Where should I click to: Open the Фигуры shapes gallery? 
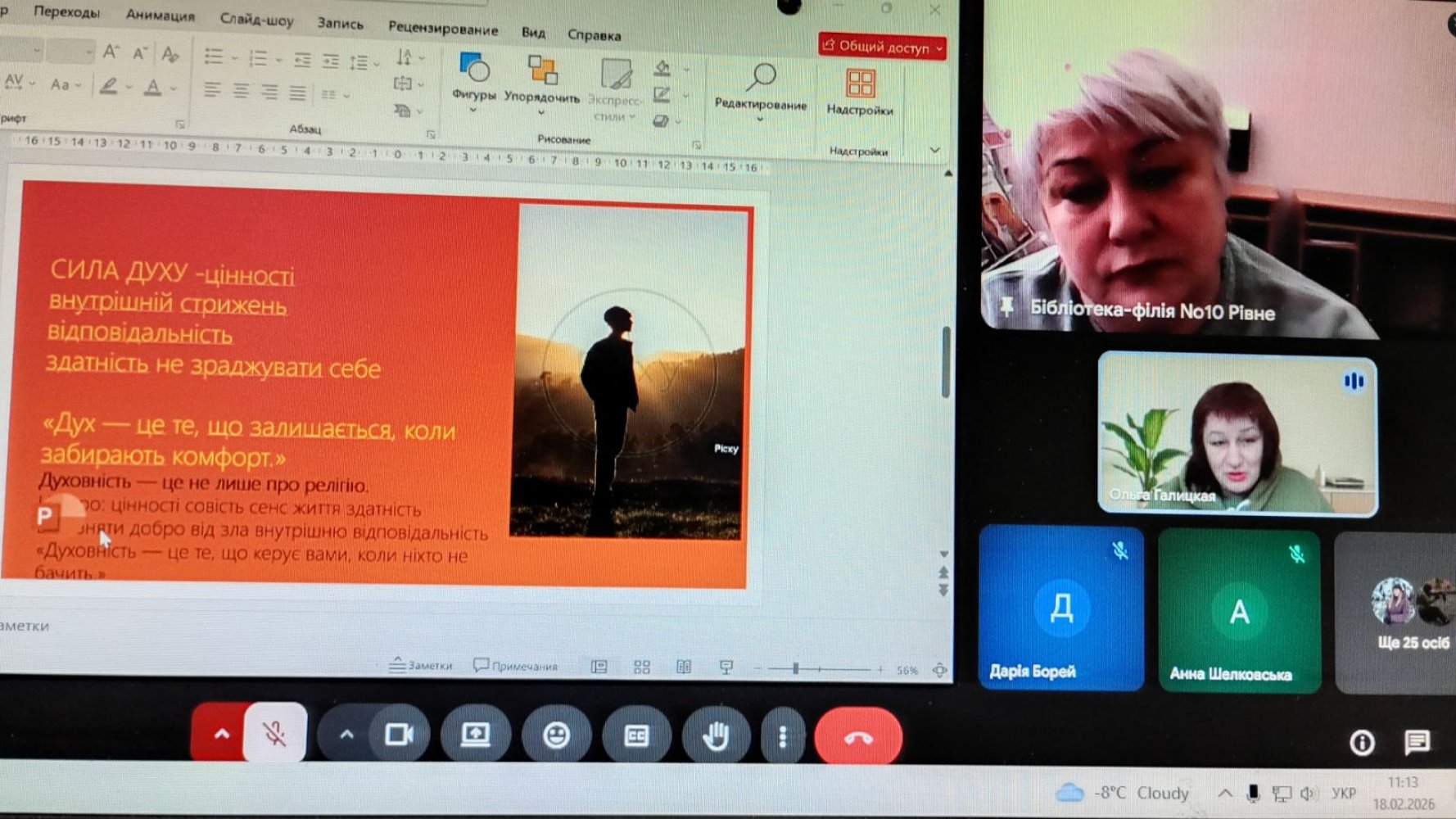point(474,82)
